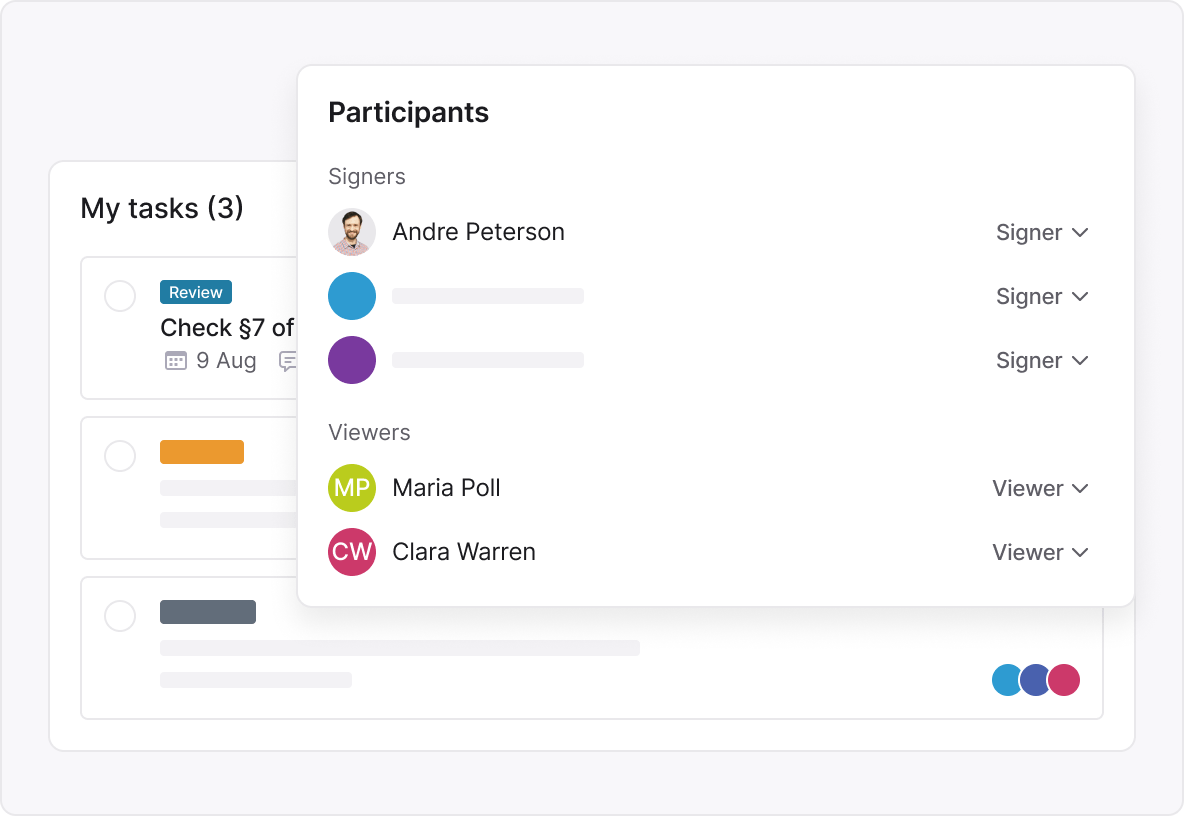Open Maria Poll's Viewer role dropdown
This screenshot has height=816, width=1184.
pos(1039,488)
